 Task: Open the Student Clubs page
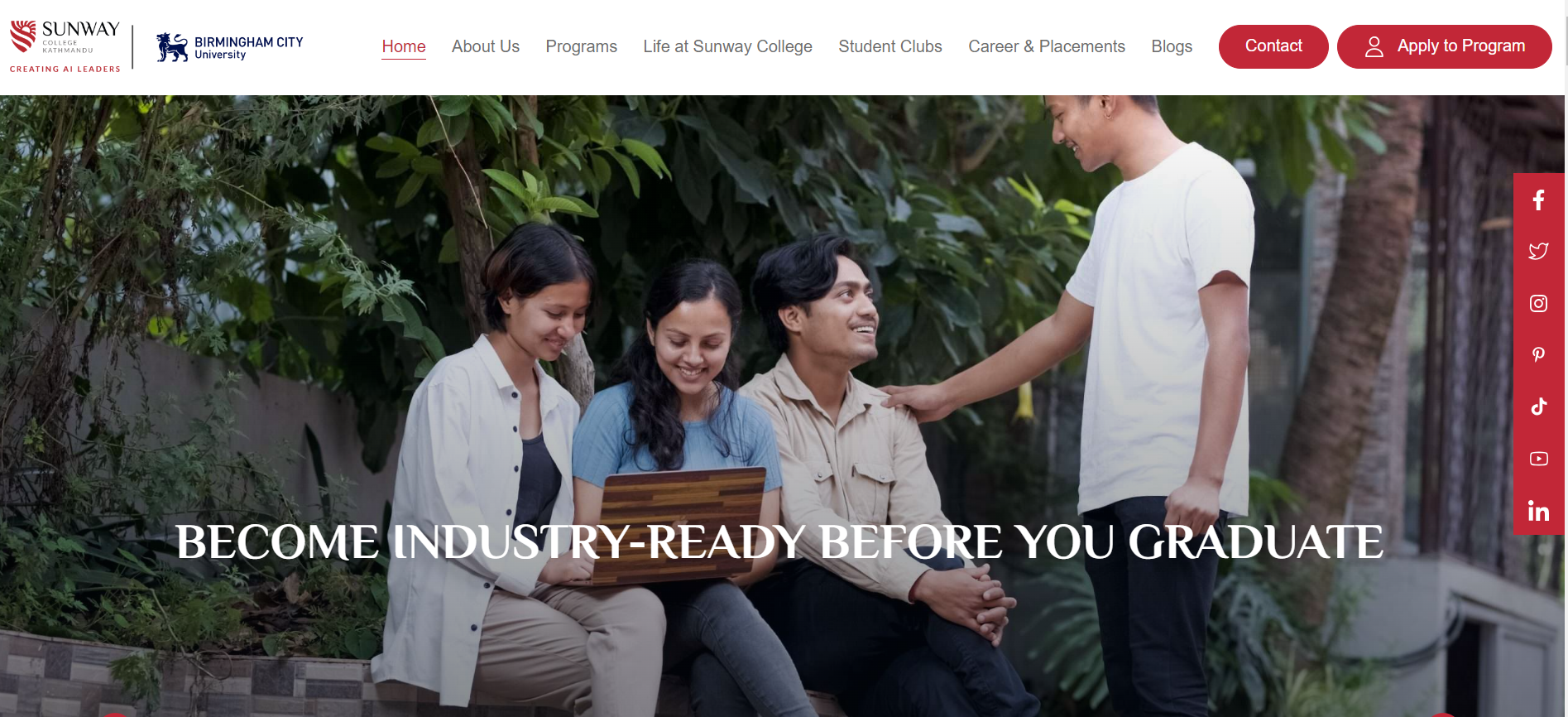click(890, 46)
